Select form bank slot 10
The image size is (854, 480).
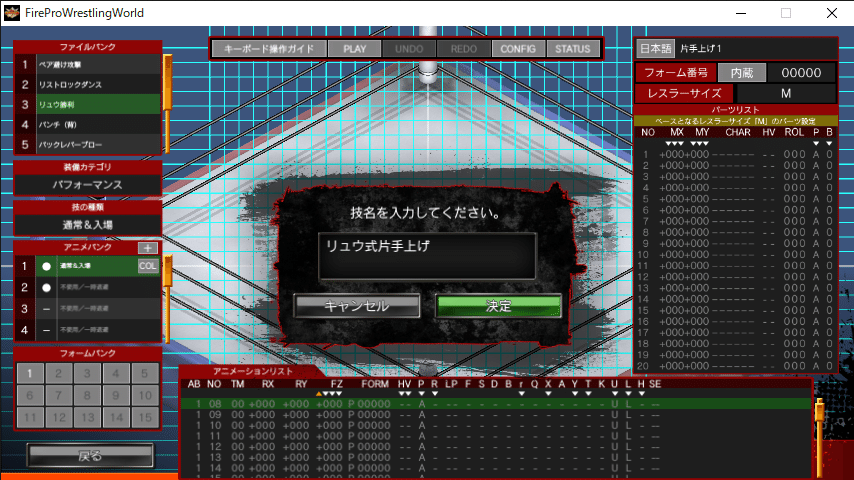tap(144, 395)
